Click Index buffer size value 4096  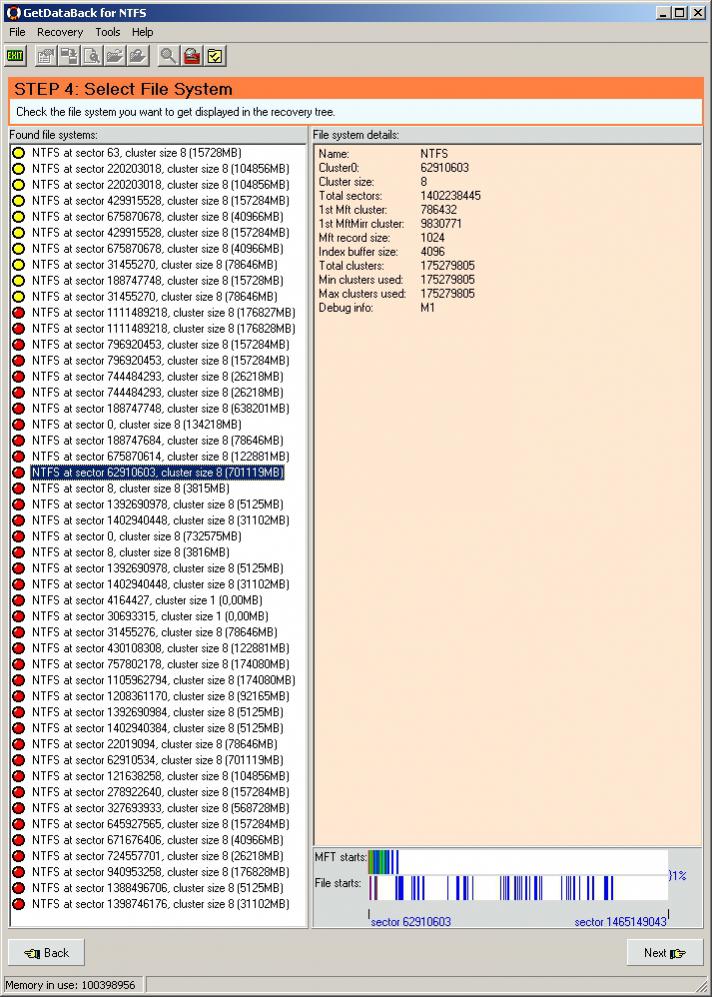coord(432,252)
